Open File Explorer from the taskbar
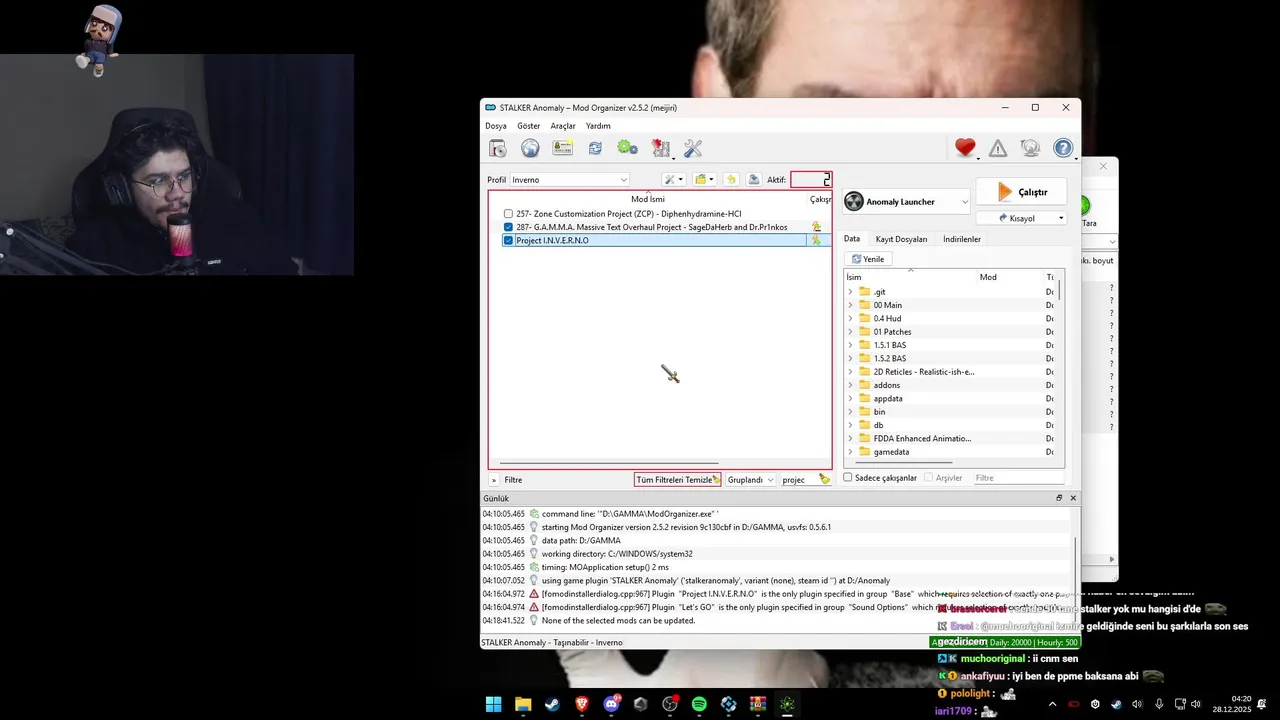This screenshot has height=720, width=1280. pos(523,704)
